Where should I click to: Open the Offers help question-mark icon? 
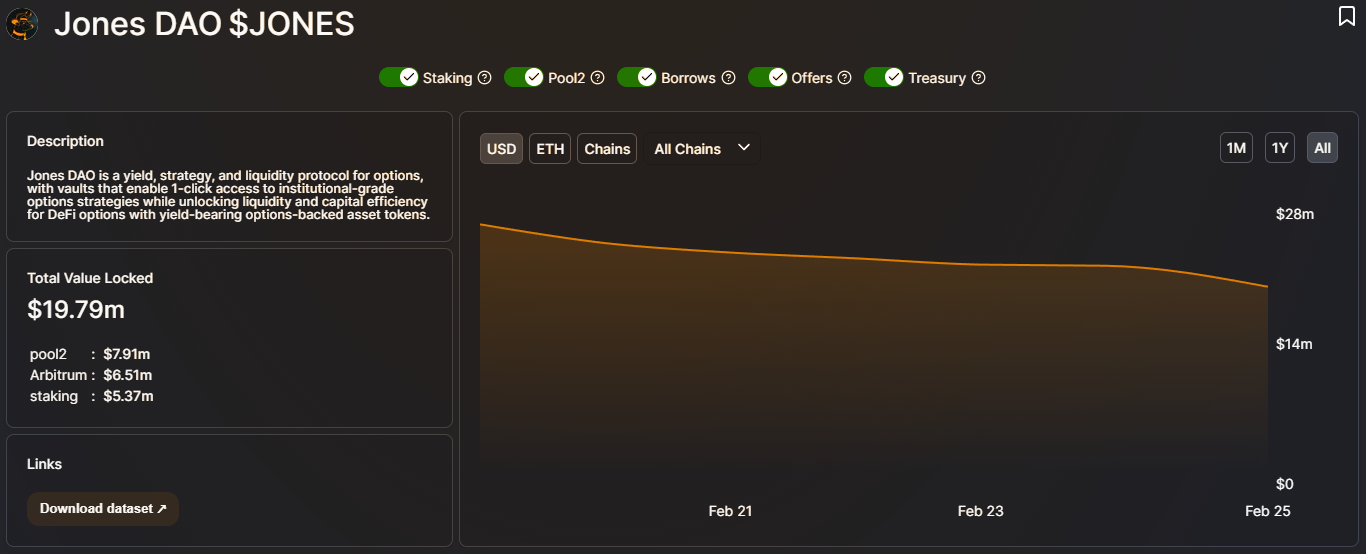coord(844,77)
